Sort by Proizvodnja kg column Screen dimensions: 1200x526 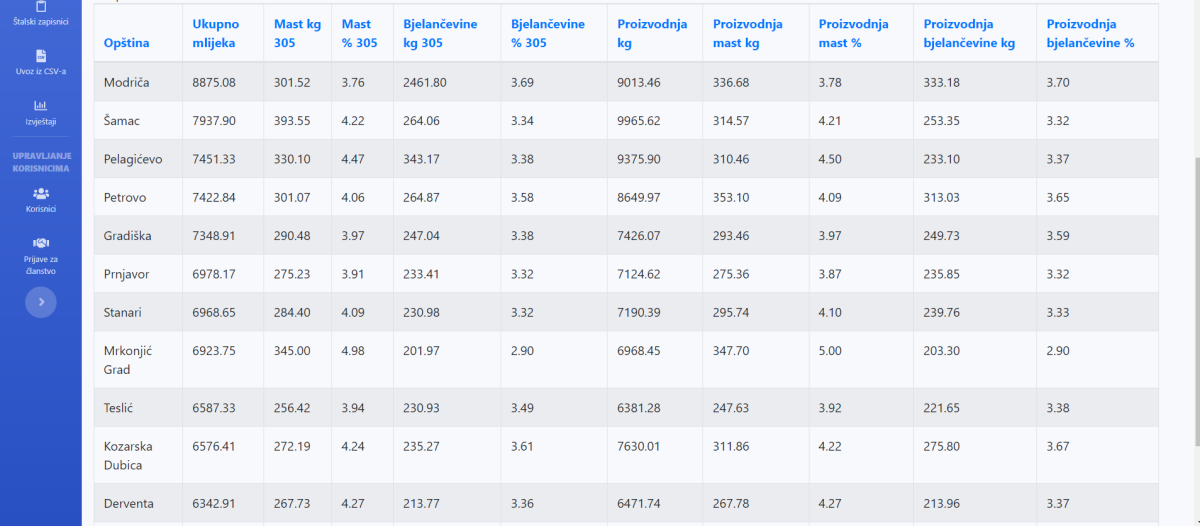652,34
